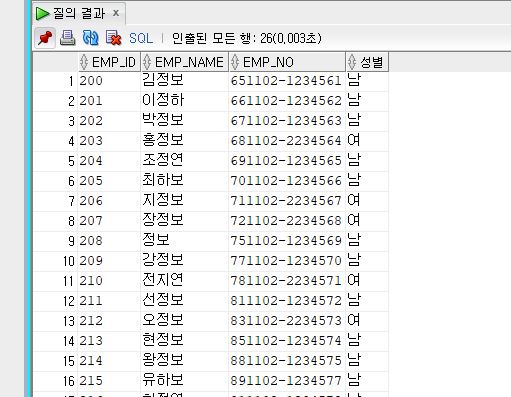Click the sort icon beside EMP_NO
Viewport: 511px width, 397px height.
235,62
